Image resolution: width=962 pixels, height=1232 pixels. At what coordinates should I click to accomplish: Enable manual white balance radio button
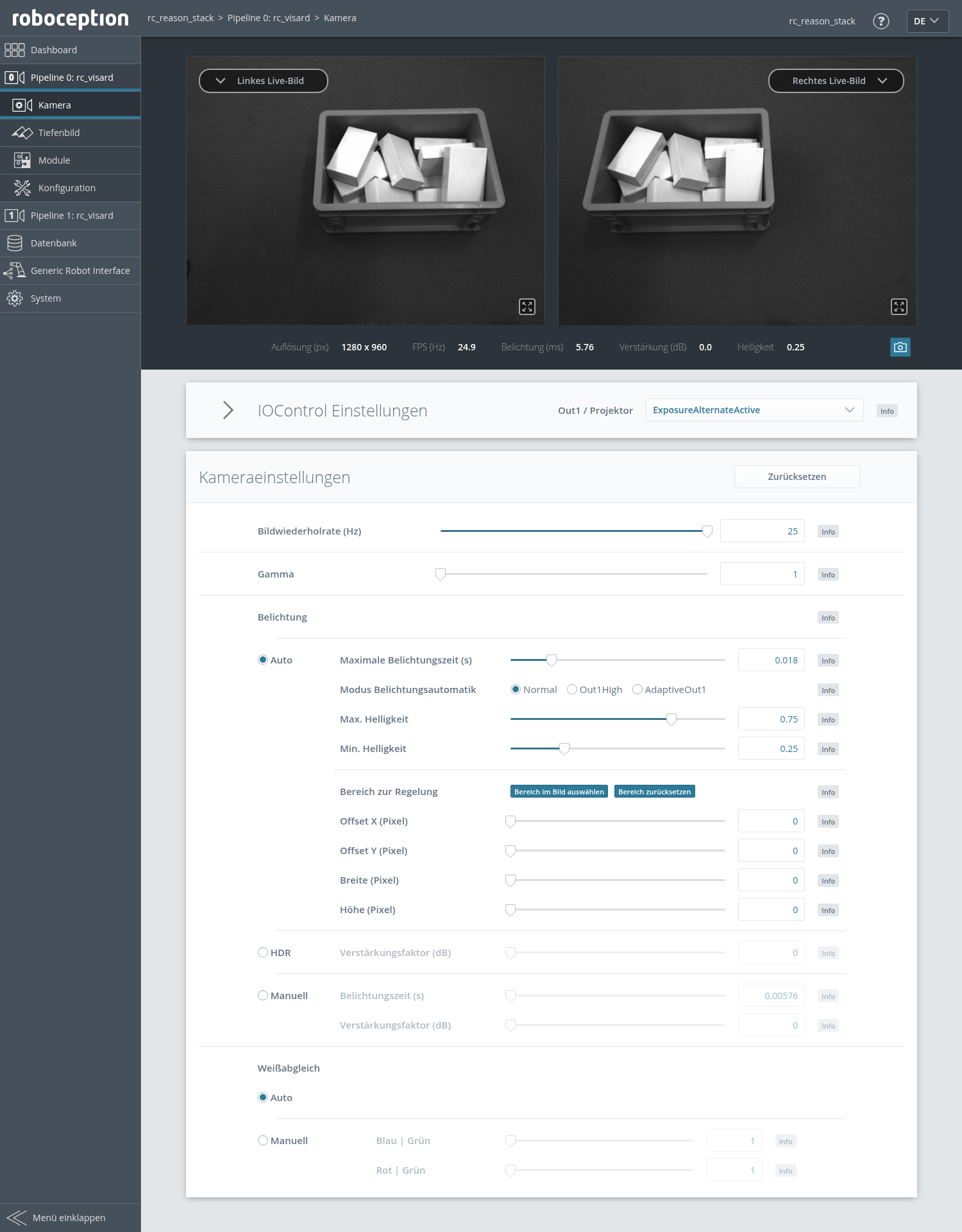coord(263,1140)
